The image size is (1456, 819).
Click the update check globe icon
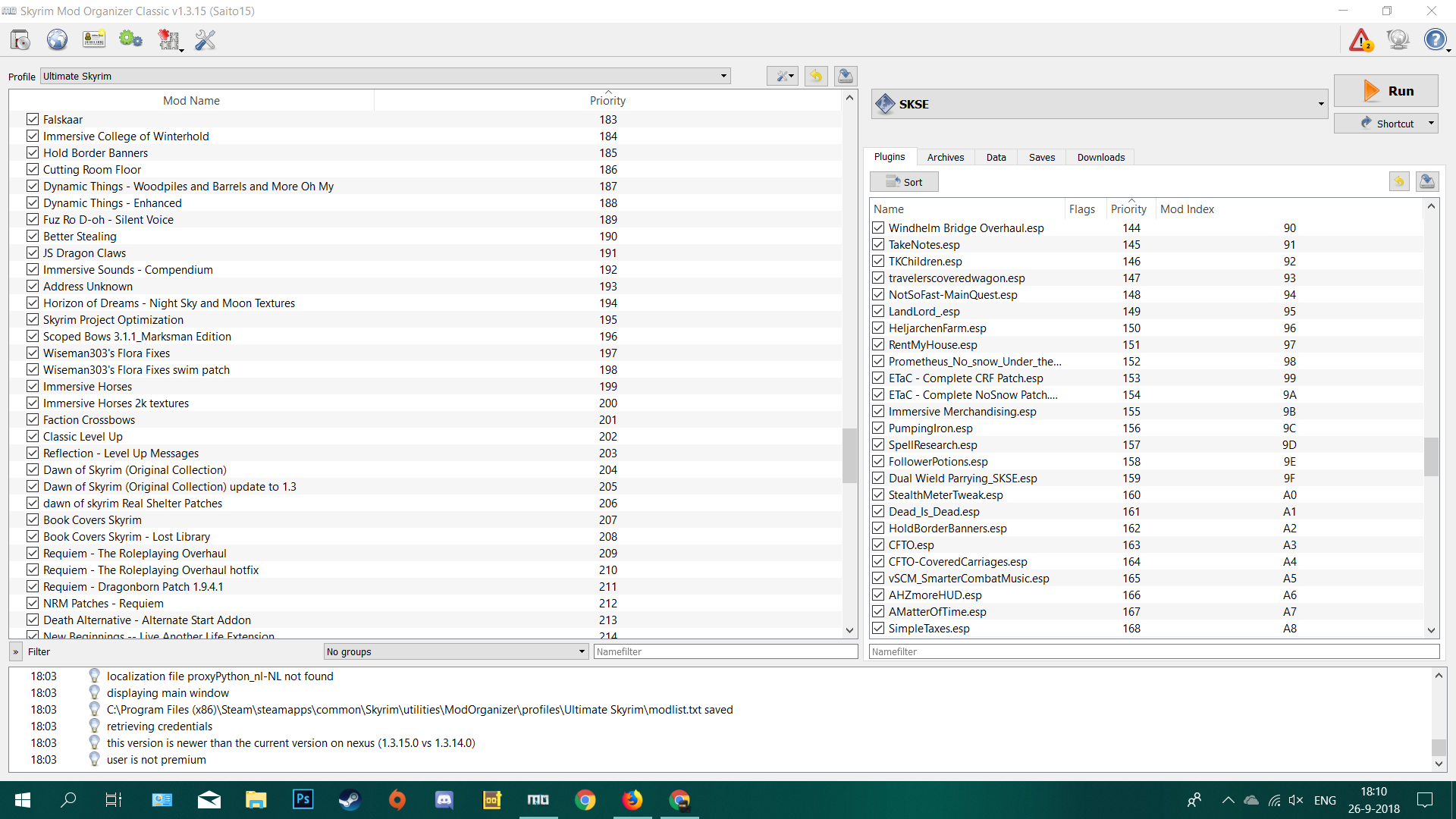[1398, 39]
